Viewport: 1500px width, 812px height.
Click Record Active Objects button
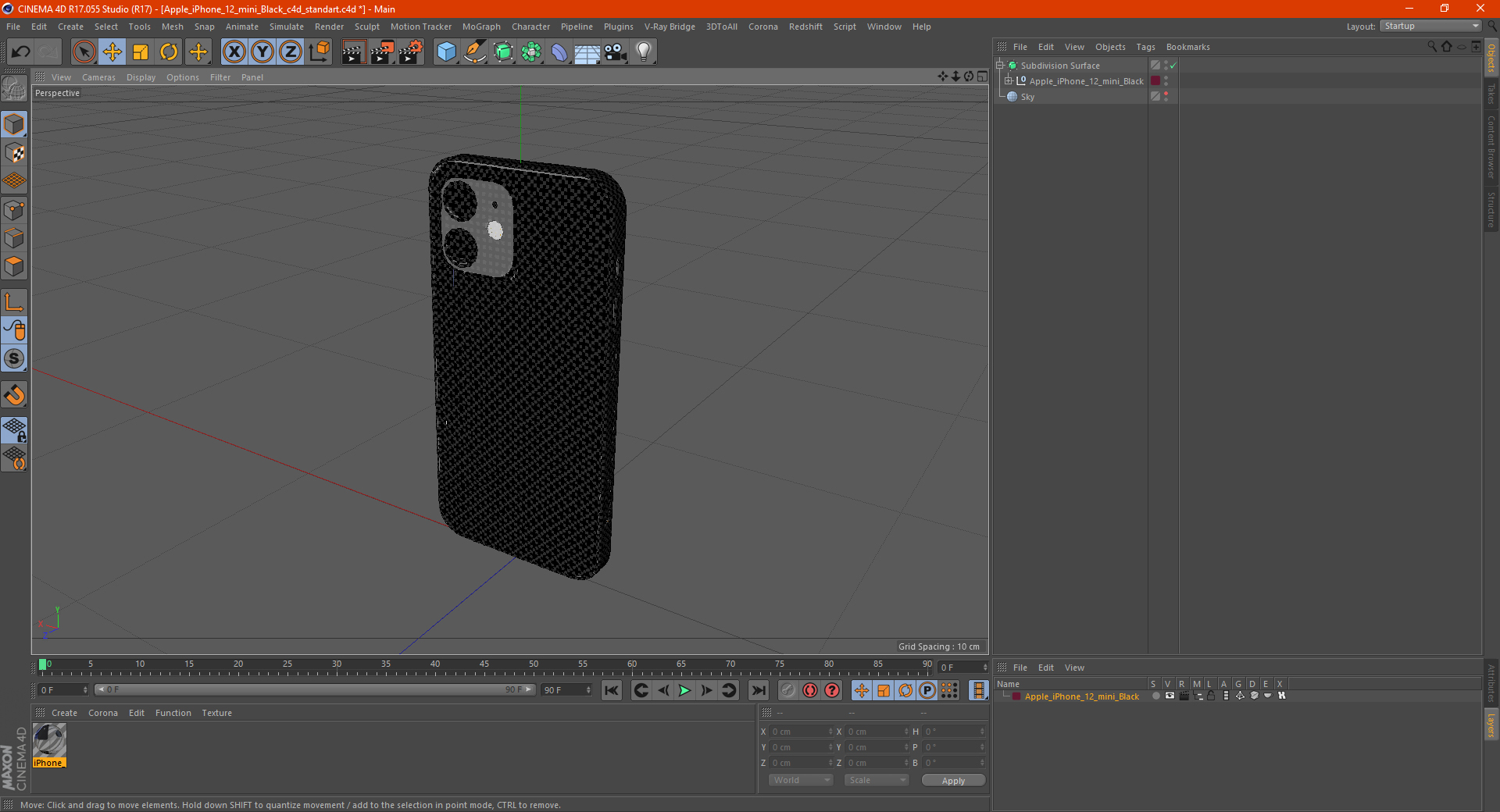point(788,690)
